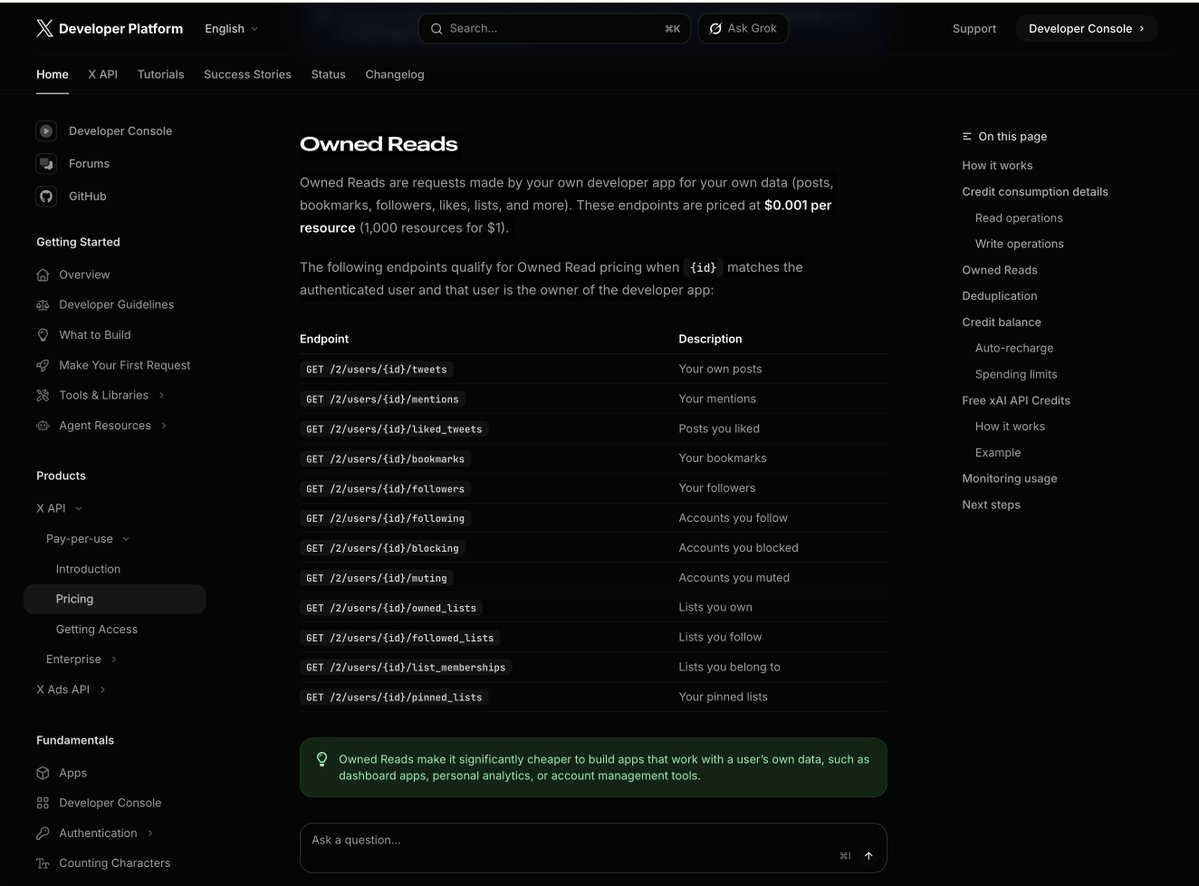Click the Ask a question input

pos(593,848)
